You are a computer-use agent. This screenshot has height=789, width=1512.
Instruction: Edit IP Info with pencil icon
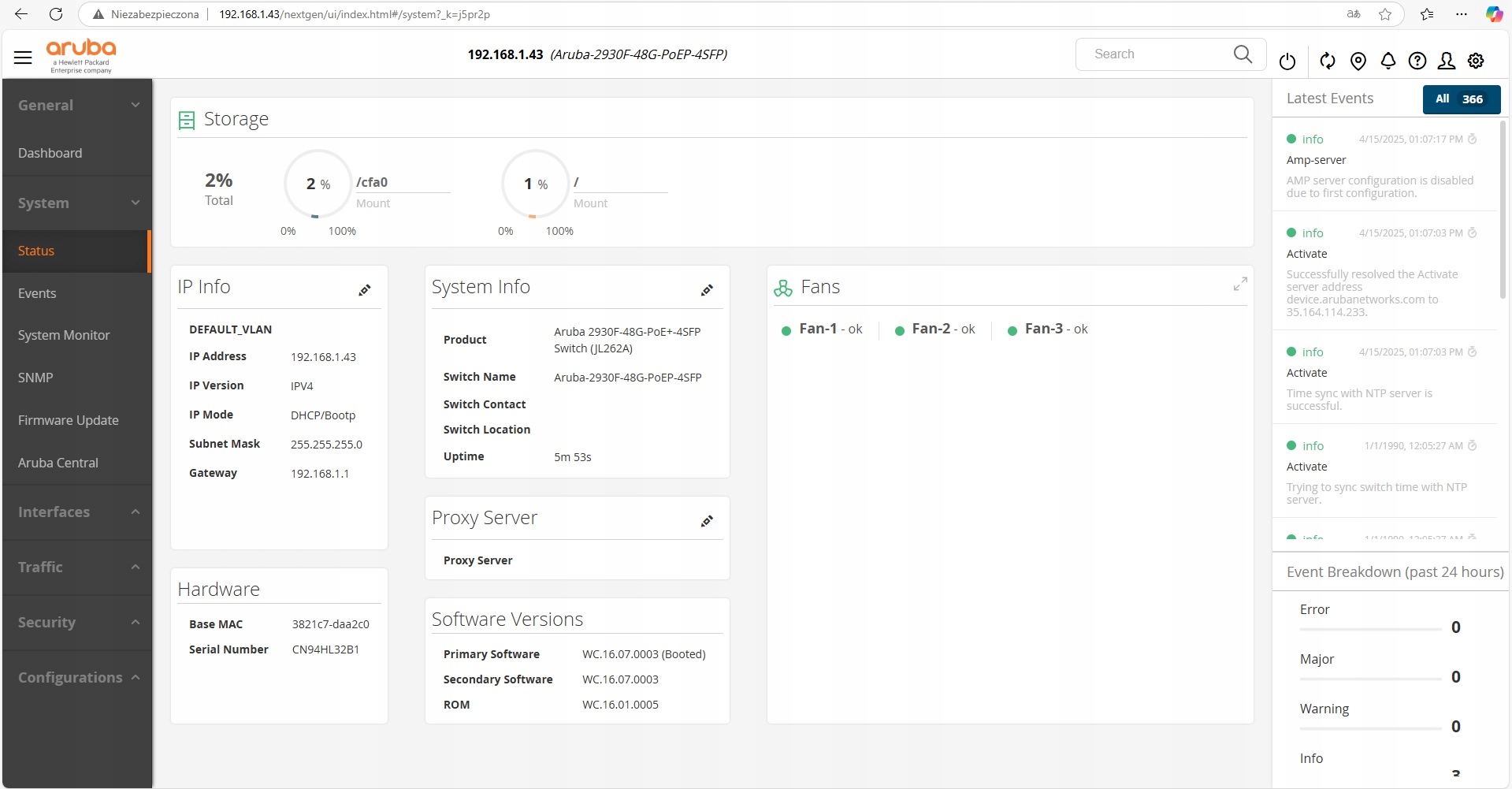(365, 290)
